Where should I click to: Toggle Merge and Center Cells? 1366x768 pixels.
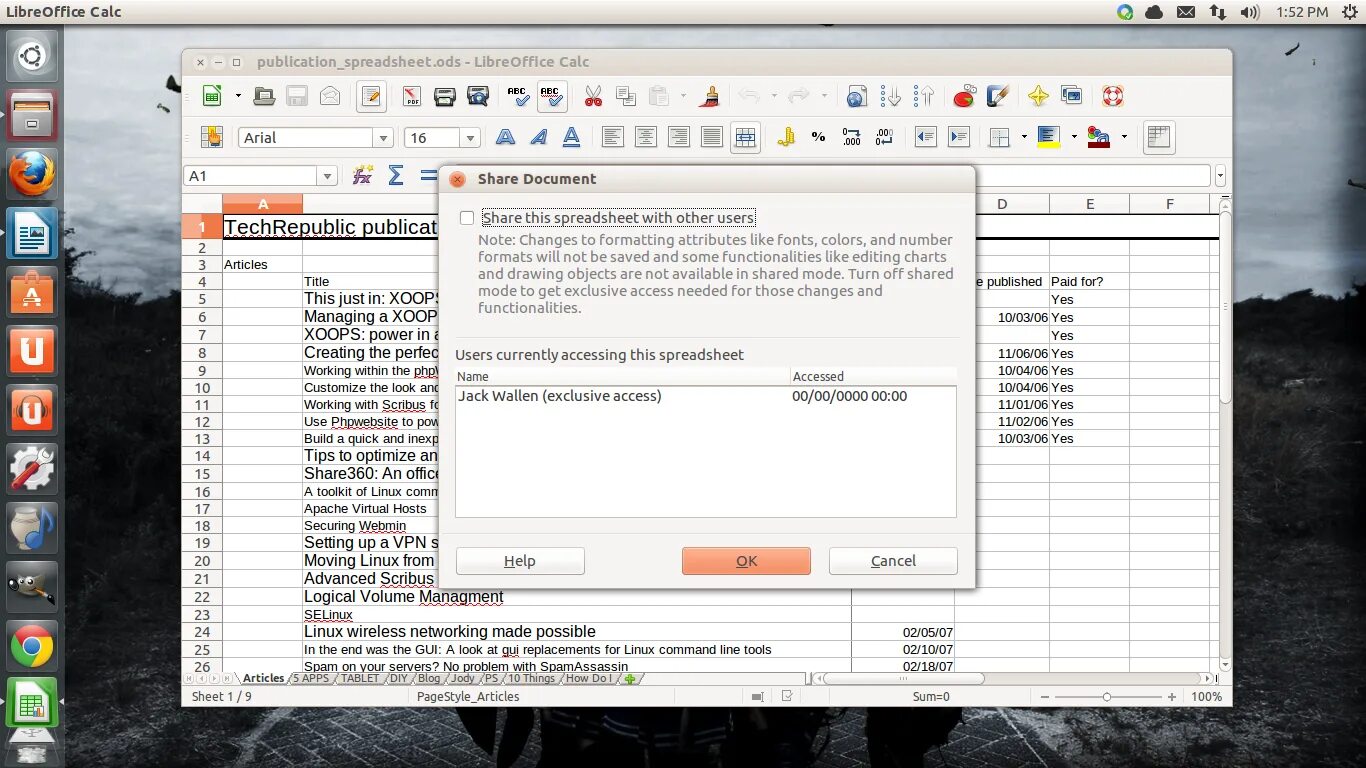(x=746, y=137)
